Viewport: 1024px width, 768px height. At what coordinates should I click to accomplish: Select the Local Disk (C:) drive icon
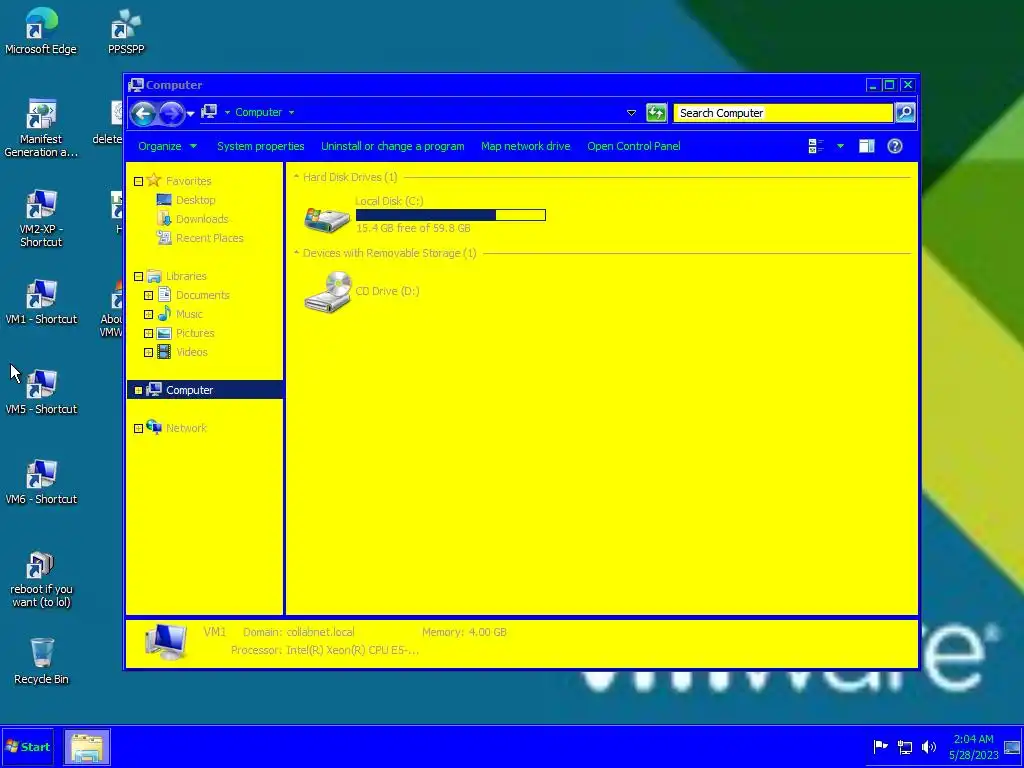[x=327, y=219]
